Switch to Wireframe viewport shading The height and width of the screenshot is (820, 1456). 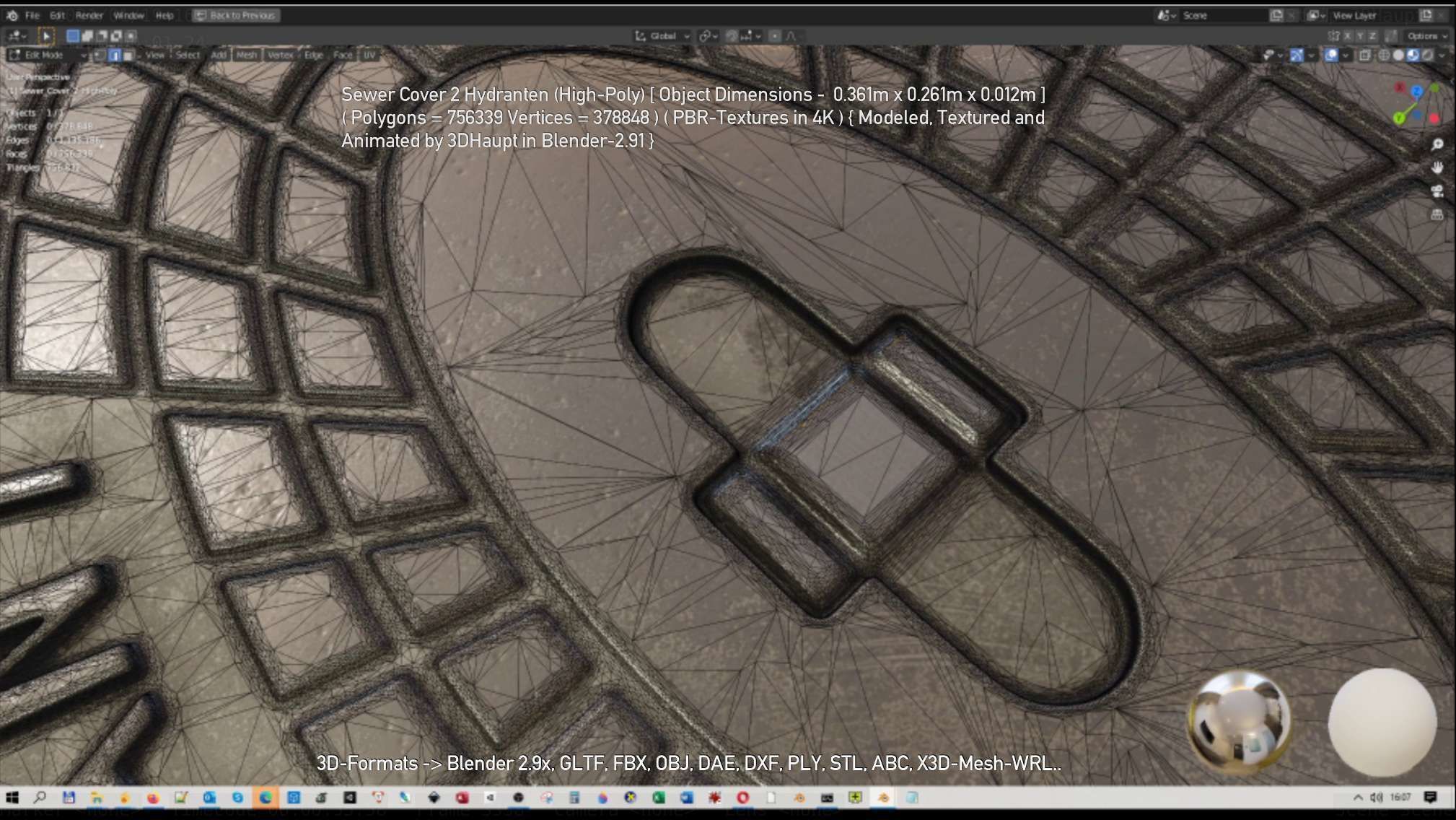tap(1384, 55)
